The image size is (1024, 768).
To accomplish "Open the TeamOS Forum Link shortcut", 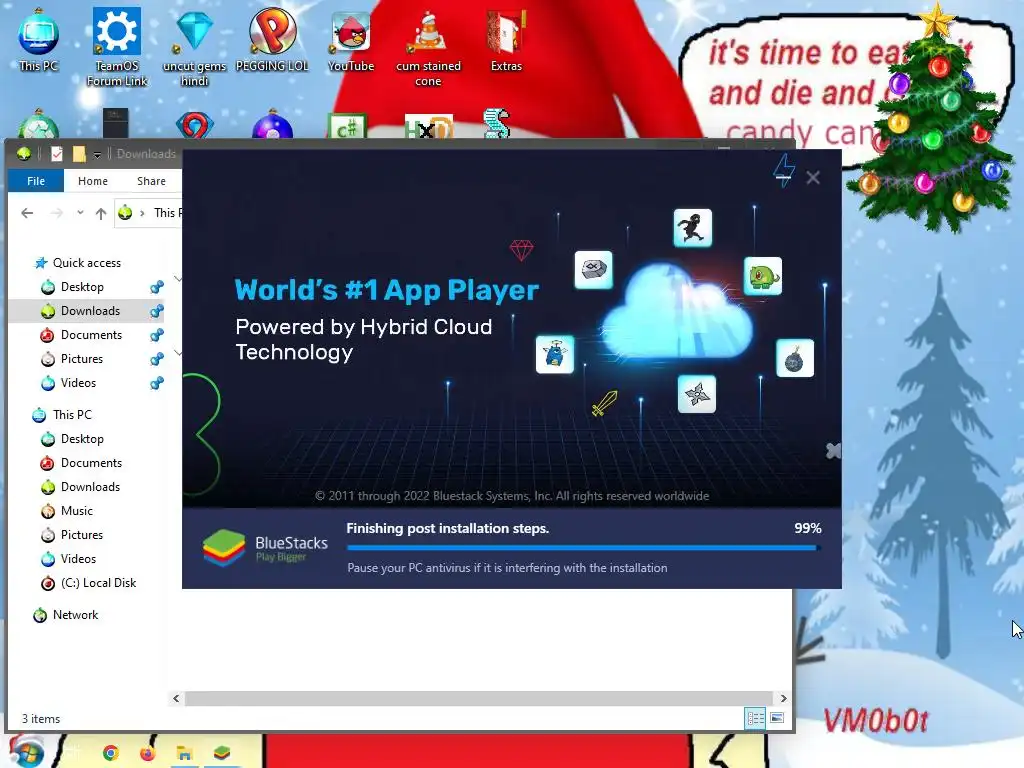I will pos(117,46).
